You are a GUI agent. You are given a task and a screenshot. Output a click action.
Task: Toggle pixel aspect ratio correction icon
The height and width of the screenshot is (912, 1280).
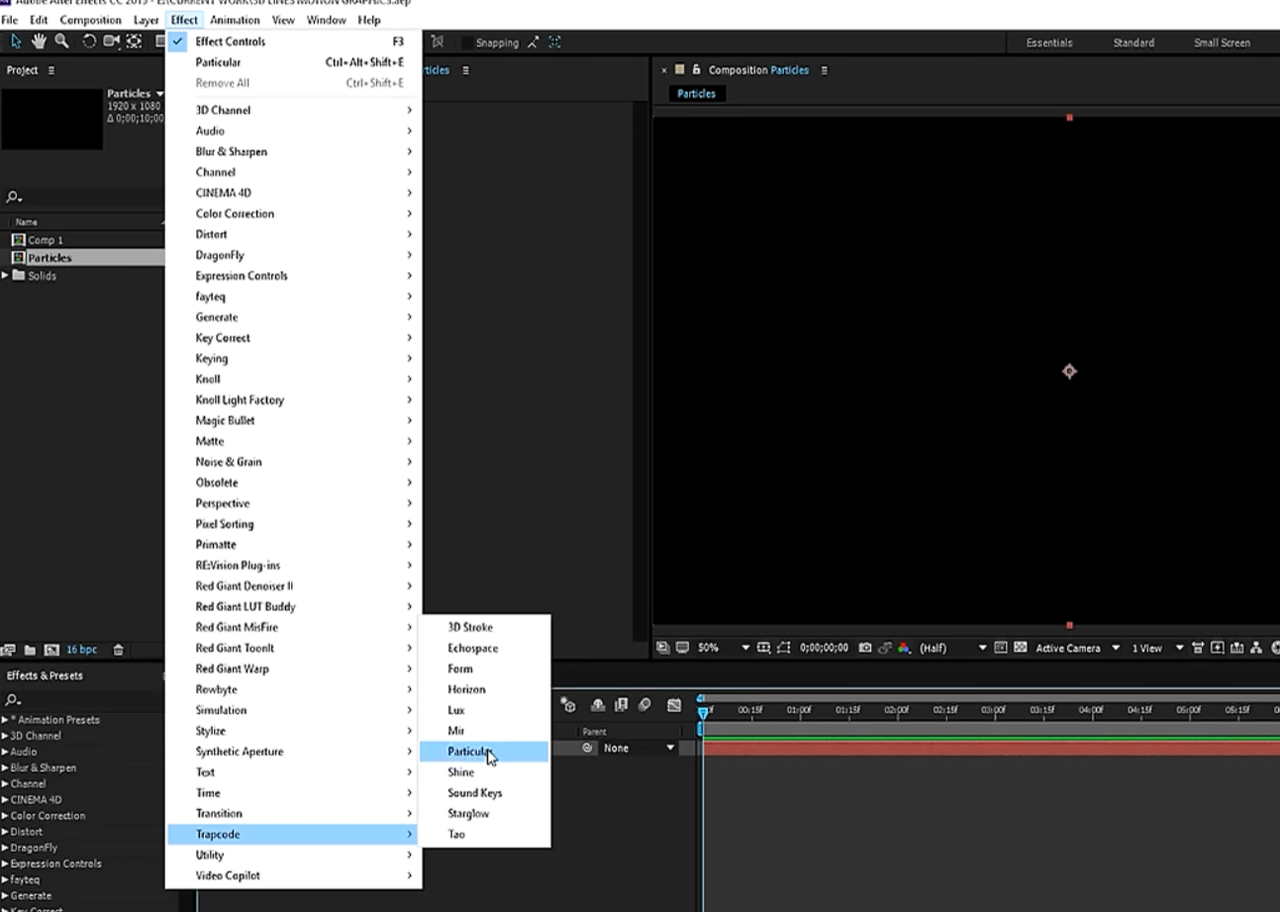1198,648
